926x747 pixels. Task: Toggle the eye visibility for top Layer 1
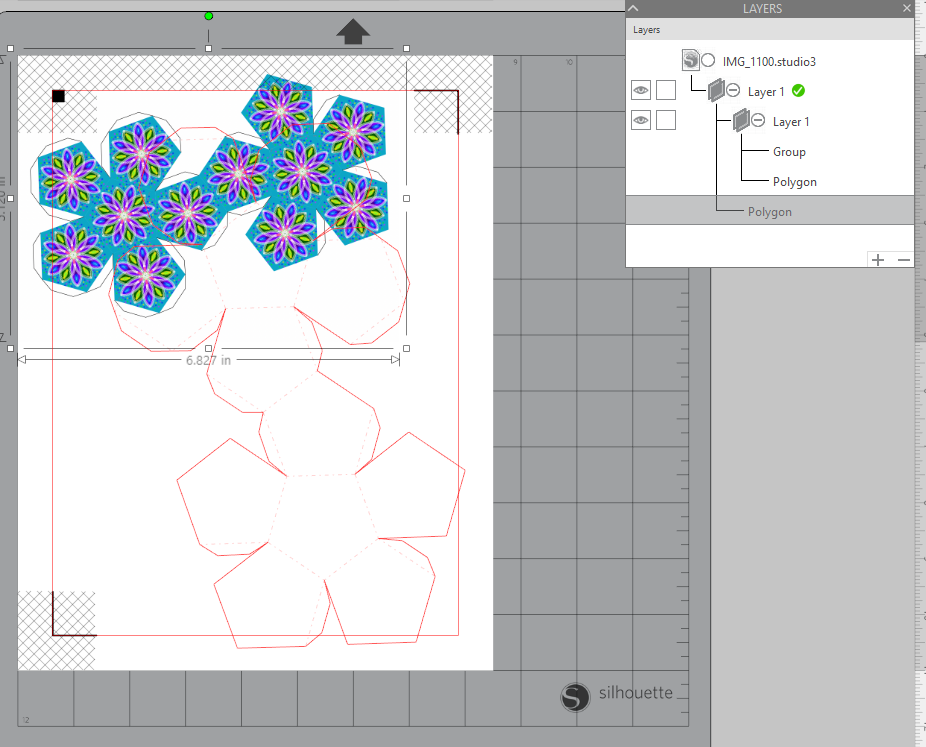click(x=640, y=89)
